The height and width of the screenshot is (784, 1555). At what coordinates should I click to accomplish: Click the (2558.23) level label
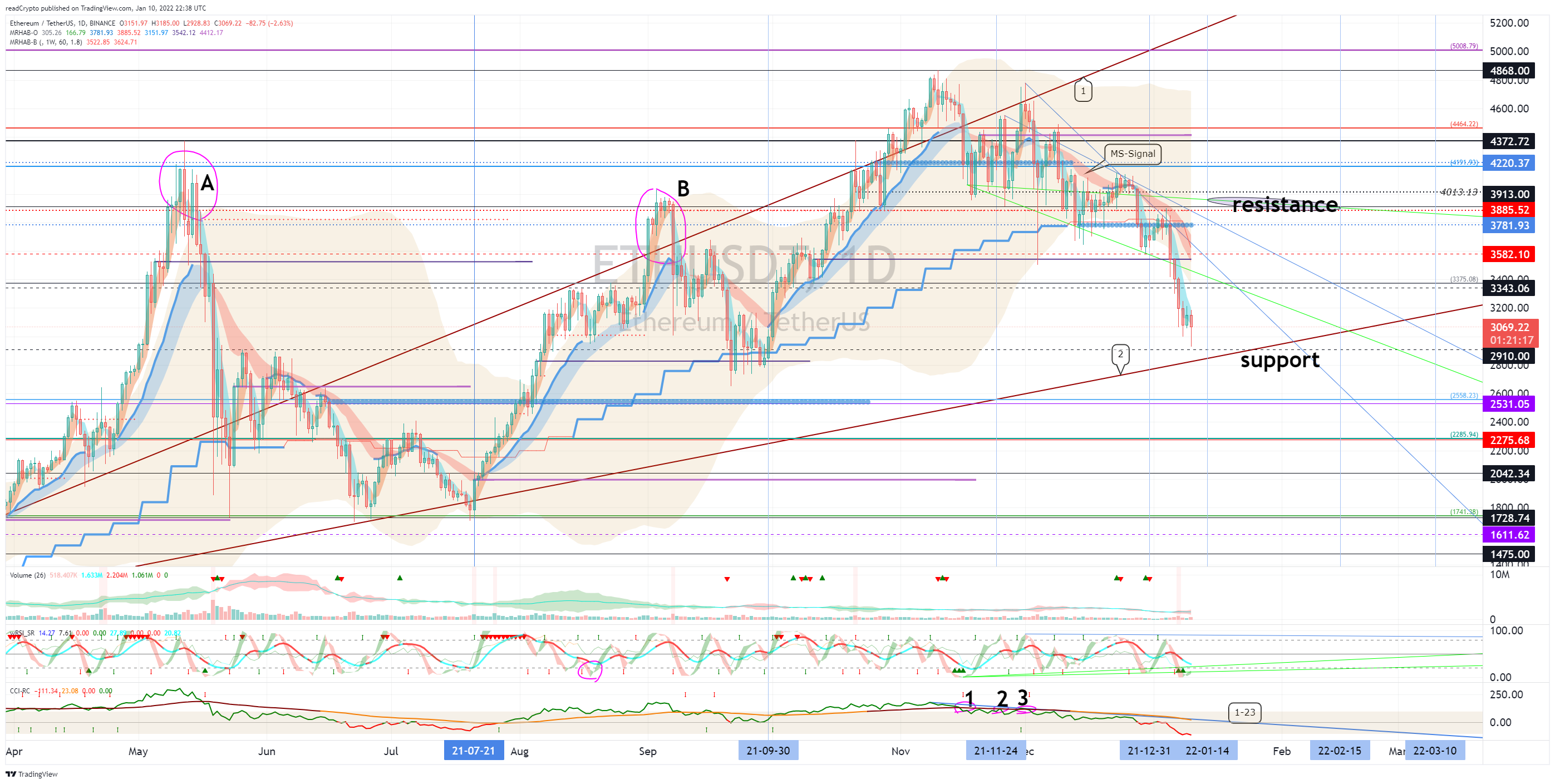tap(1464, 395)
